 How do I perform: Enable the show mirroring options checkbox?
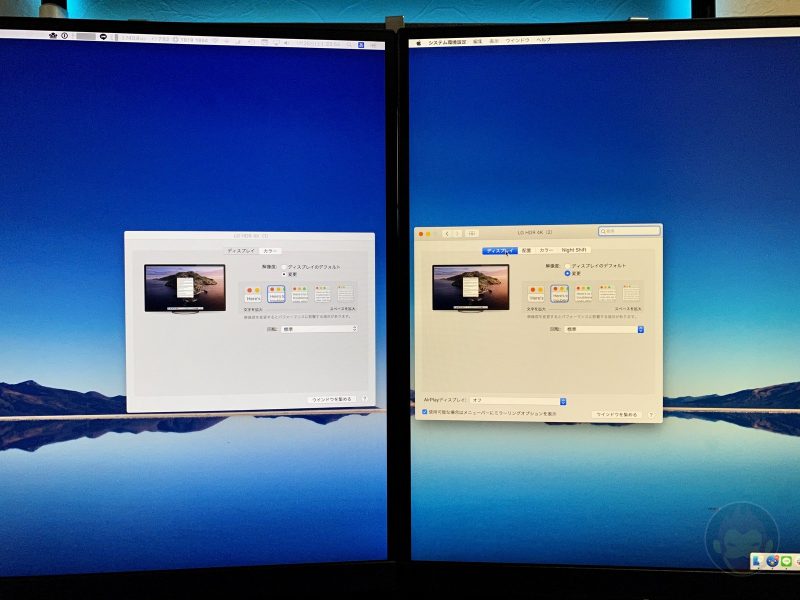423,412
